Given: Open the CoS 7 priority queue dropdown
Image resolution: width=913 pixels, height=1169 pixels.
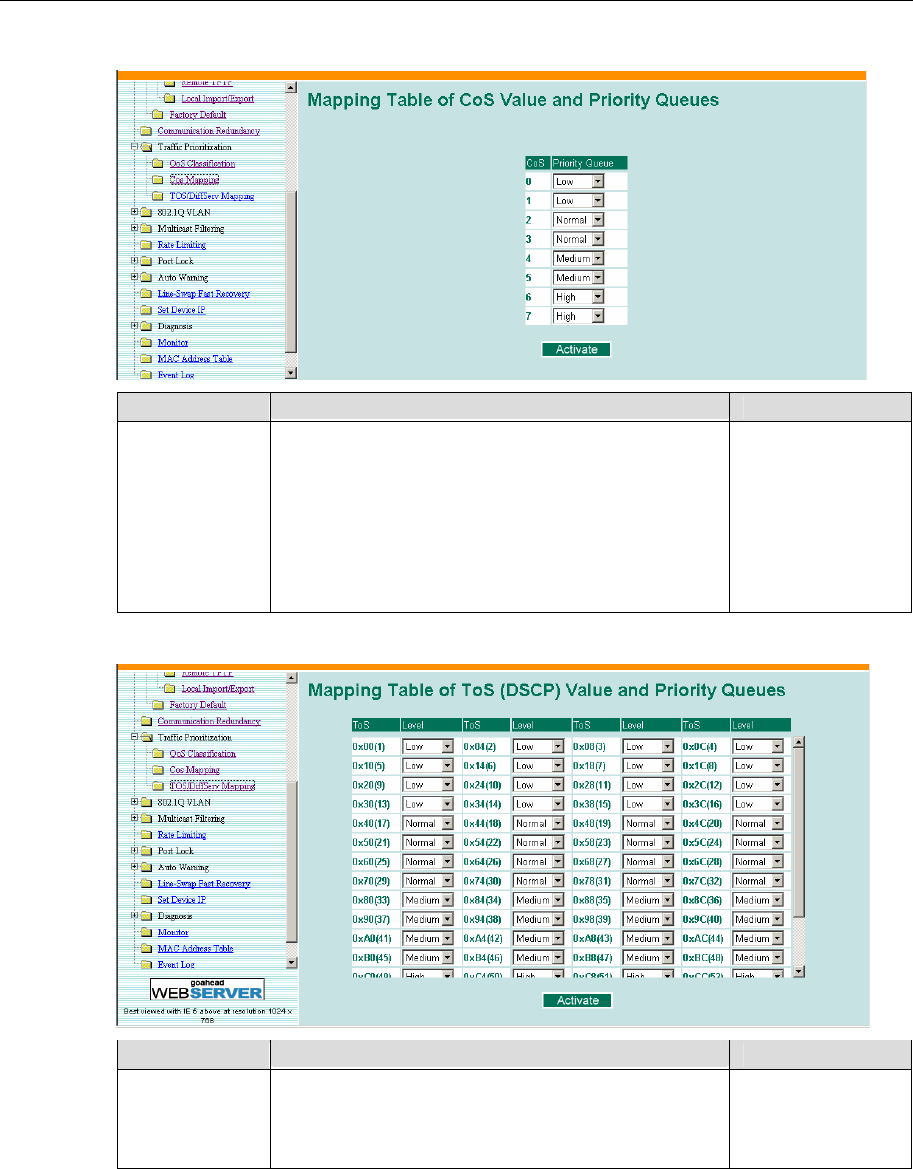Looking at the screenshot, I should (578, 316).
